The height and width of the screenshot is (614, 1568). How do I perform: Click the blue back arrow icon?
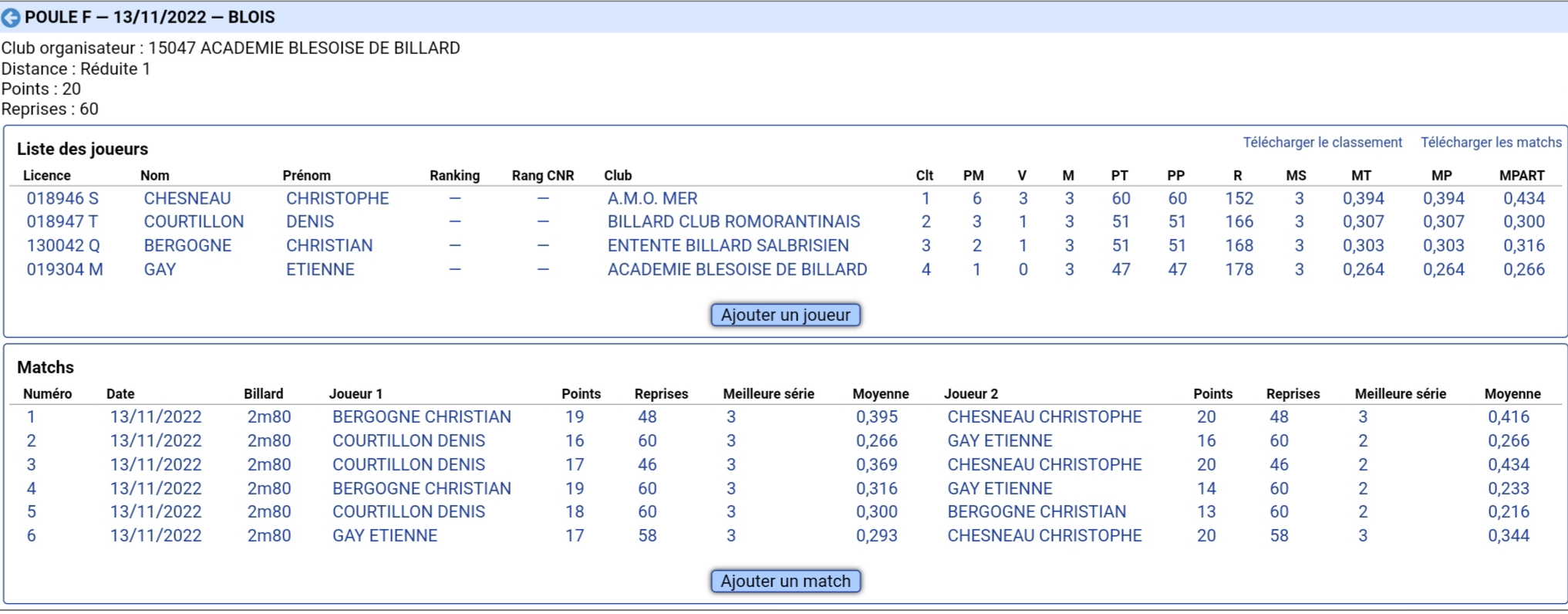[x=11, y=17]
